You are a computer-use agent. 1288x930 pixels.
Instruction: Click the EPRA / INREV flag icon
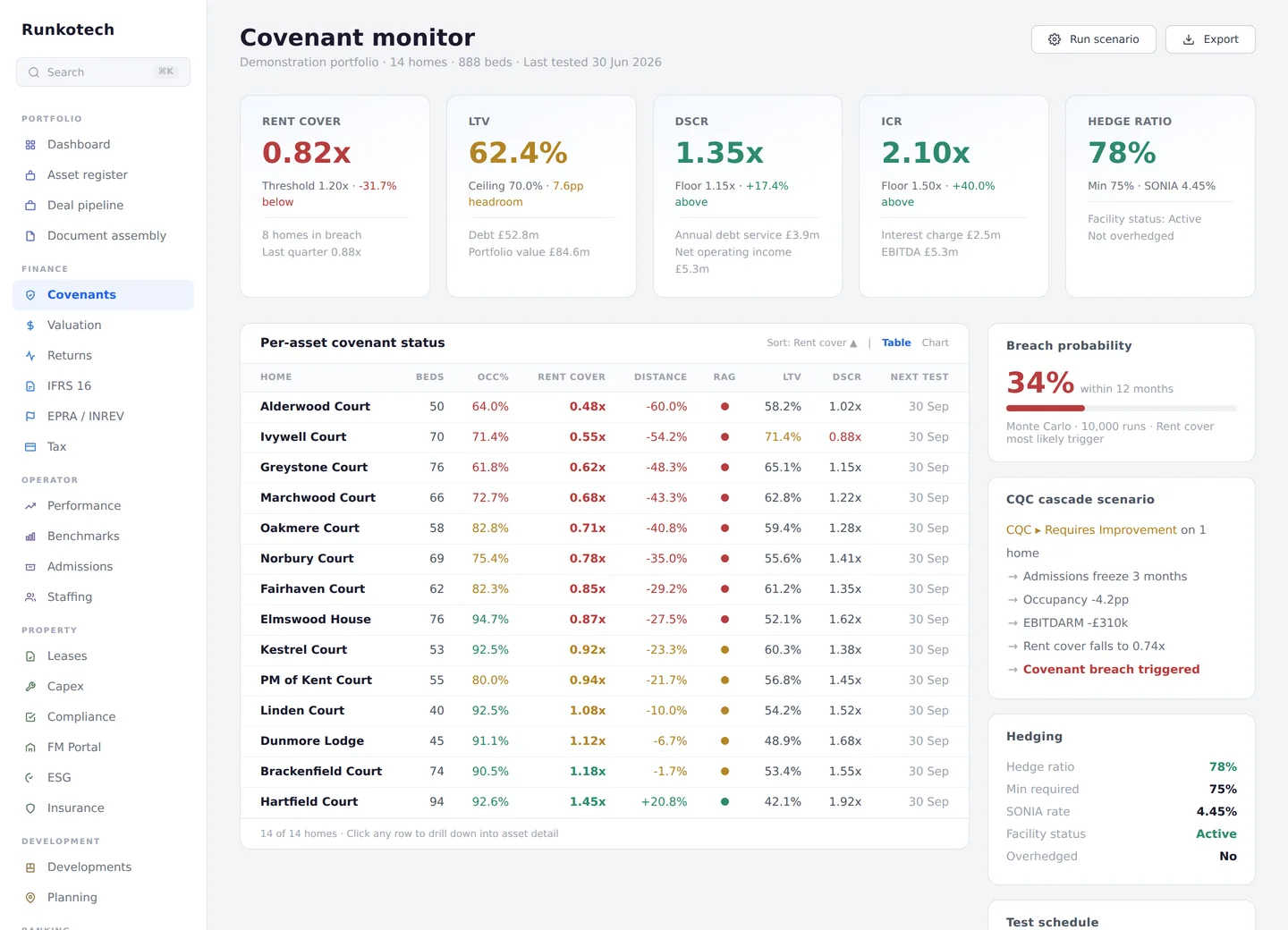(x=30, y=417)
